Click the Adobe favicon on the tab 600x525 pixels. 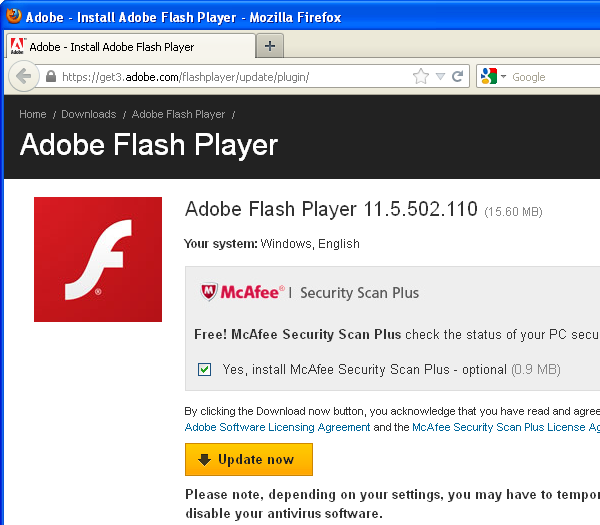18,46
